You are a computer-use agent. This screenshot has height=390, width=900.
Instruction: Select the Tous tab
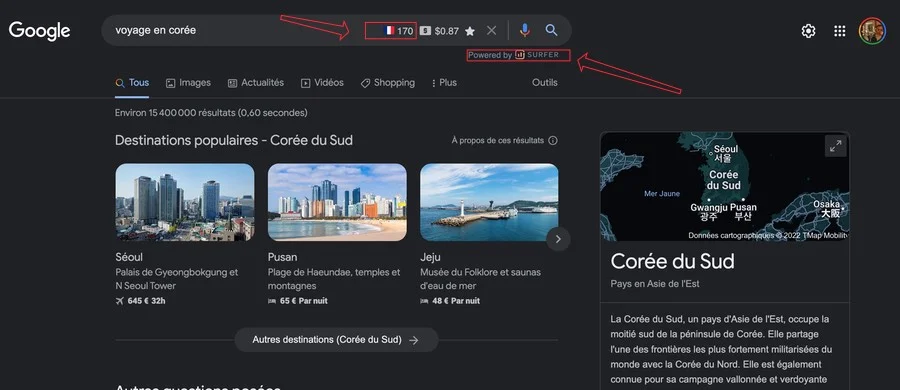click(132, 83)
